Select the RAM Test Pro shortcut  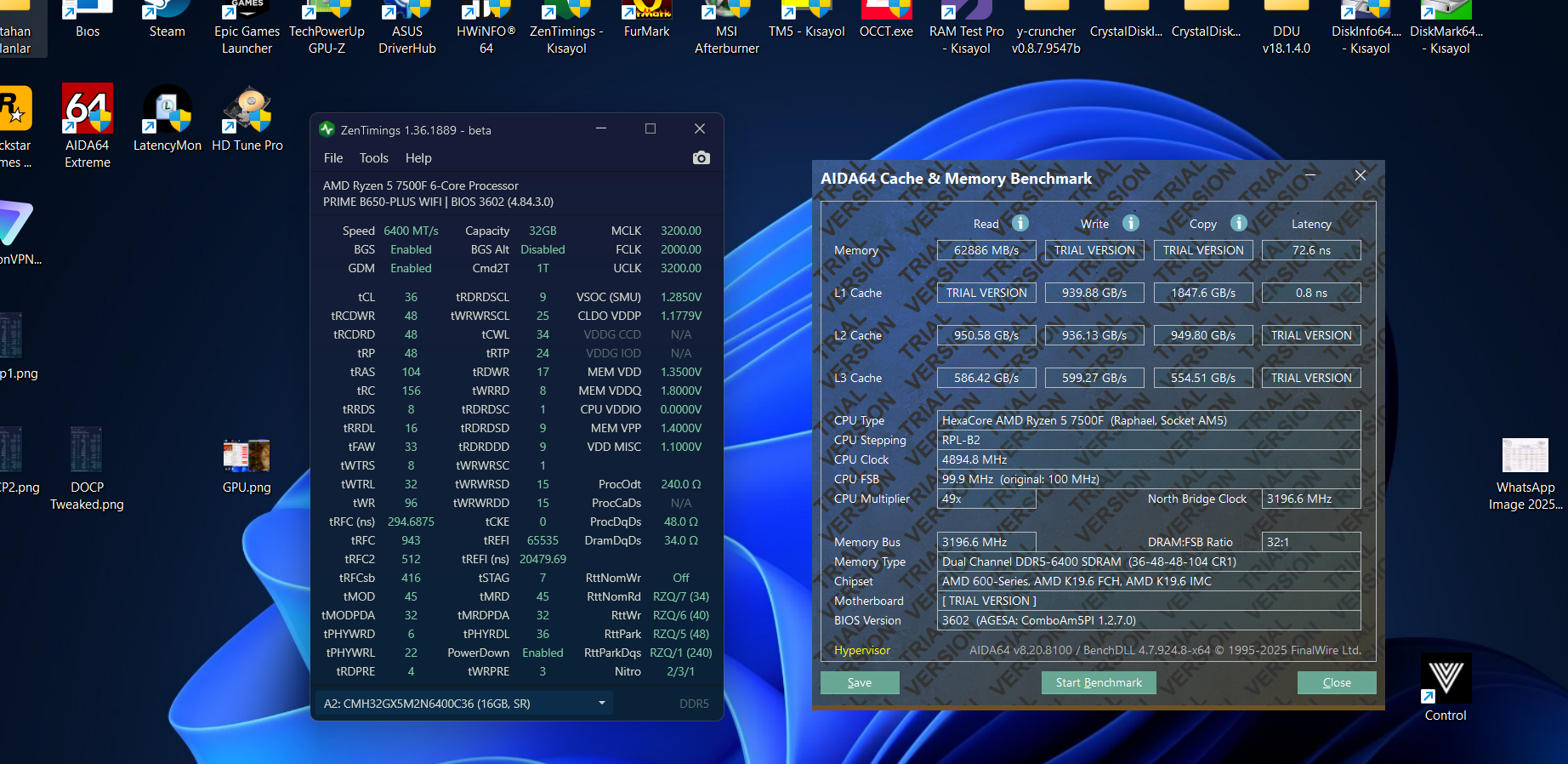click(x=967, y=28)
